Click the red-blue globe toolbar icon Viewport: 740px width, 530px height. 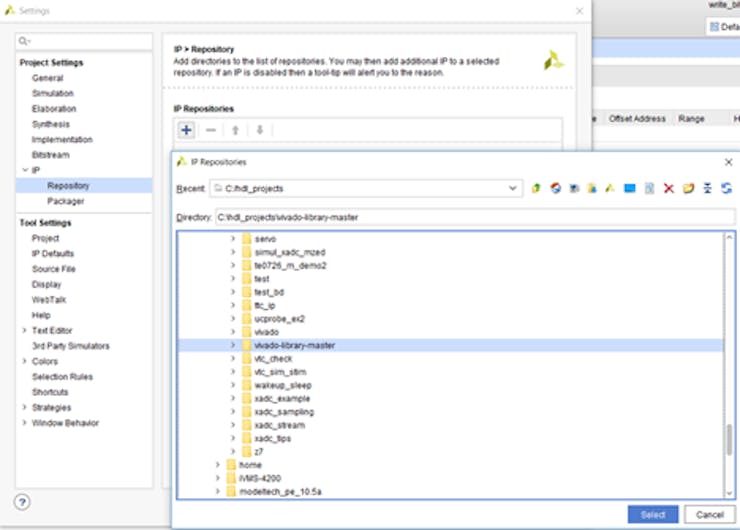[555, 188]
